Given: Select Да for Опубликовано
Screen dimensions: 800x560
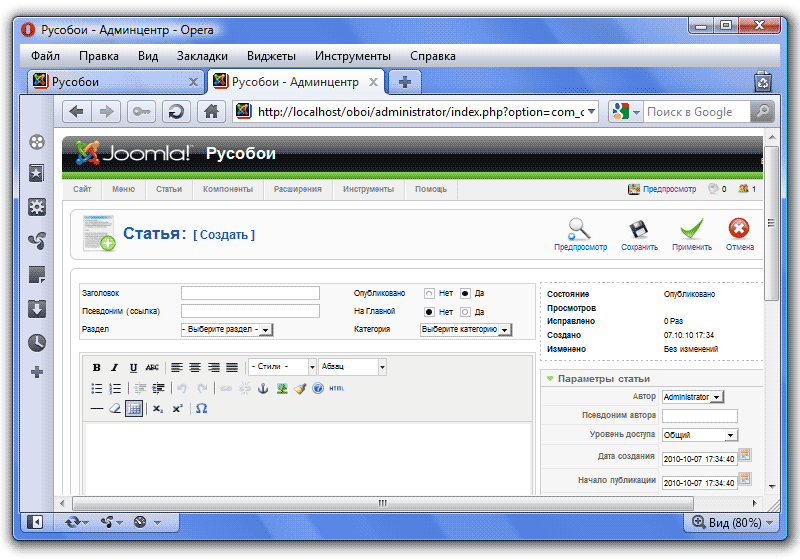Looking at the screenshot, I should click(465, 294).
